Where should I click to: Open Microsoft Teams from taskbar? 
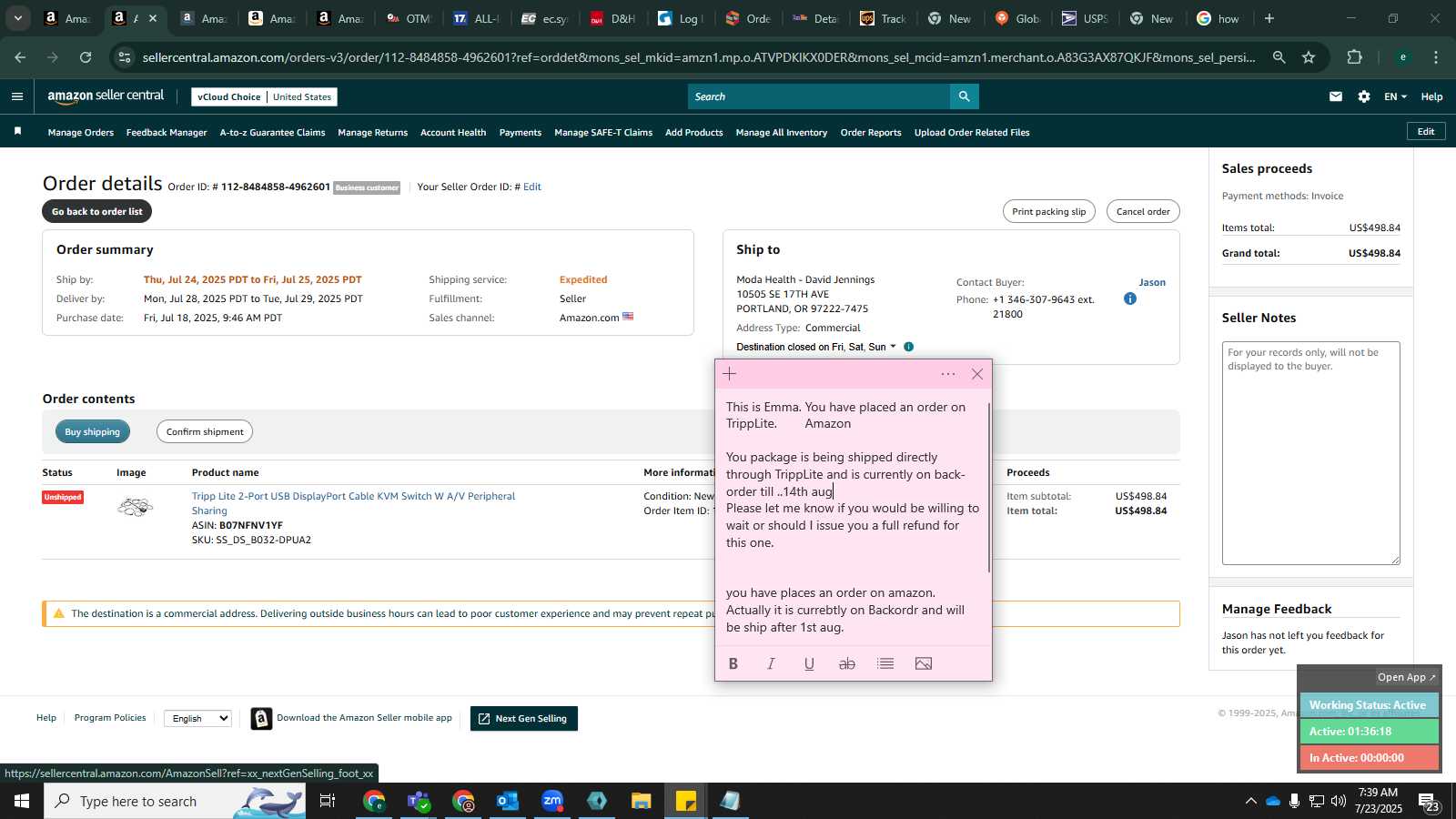pyautogui.click(x=419, y=801)
